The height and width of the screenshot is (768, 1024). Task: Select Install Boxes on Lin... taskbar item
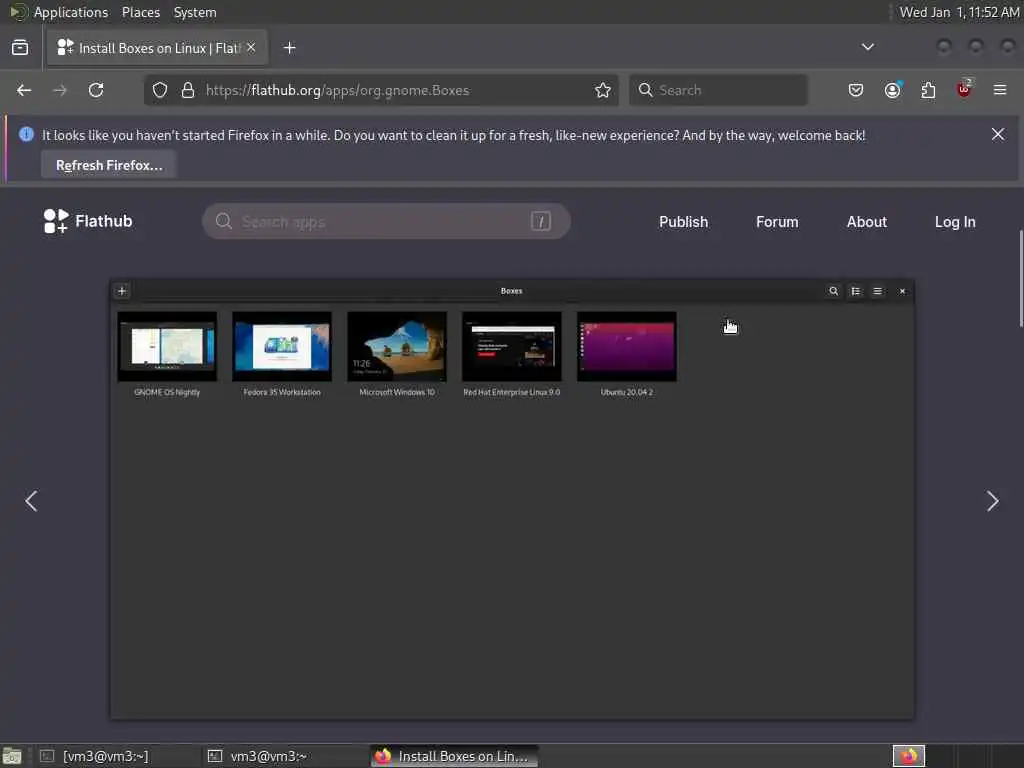tap(453, 756)
